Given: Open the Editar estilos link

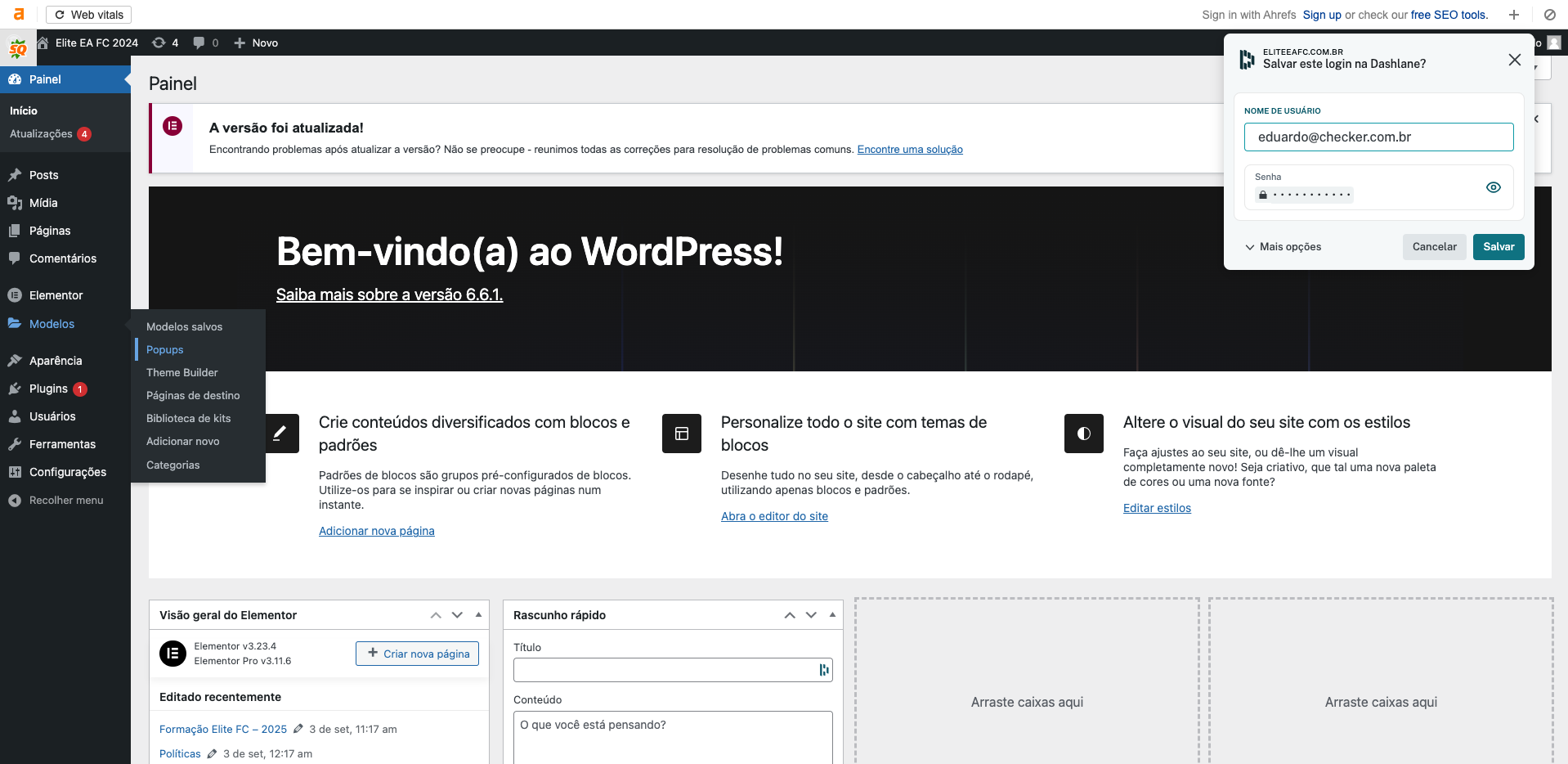Looking at the screenshot, I should click(x=1157, y=508).
